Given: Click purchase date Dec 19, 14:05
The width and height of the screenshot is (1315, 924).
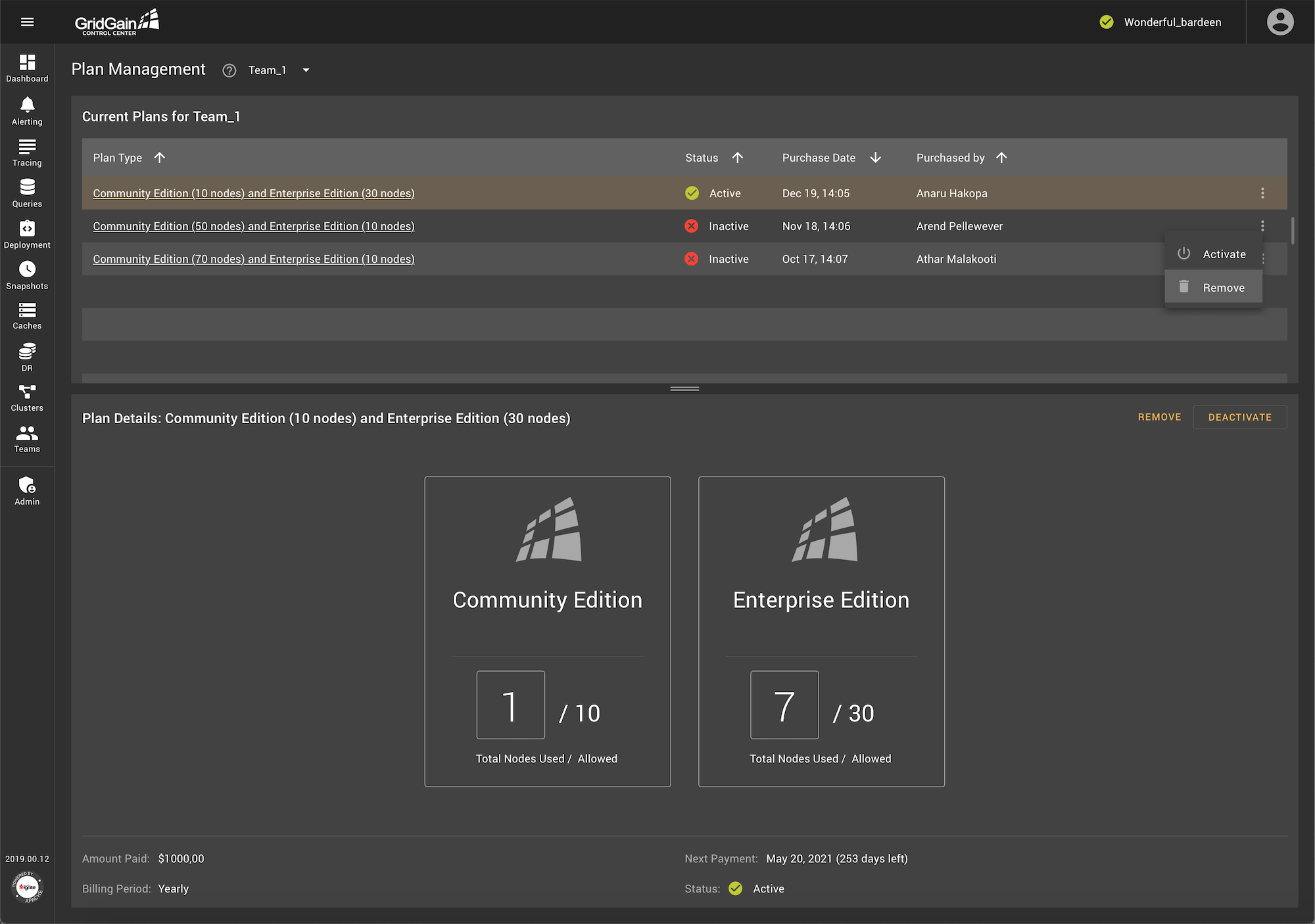Looking at the screenshot, I should pyautogui.click(x=816, y=193).
